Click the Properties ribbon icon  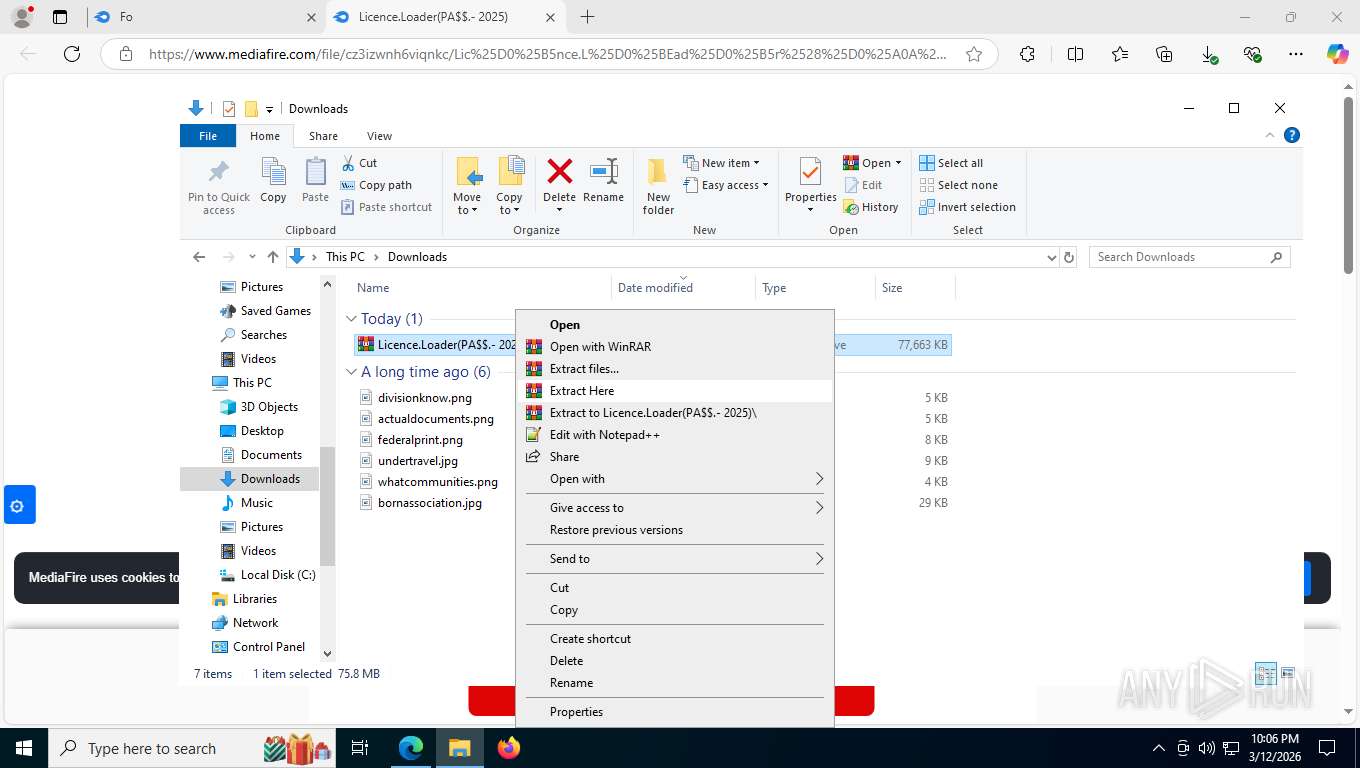(x=810, y=172)
